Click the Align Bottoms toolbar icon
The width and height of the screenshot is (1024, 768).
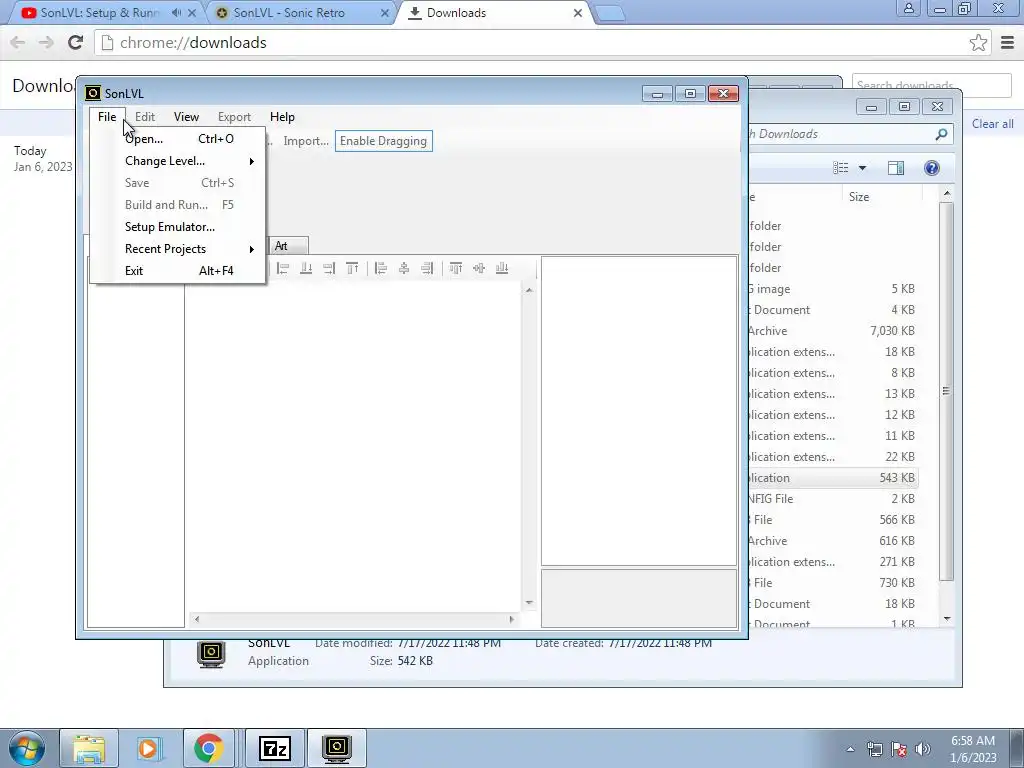coord(502,268)
